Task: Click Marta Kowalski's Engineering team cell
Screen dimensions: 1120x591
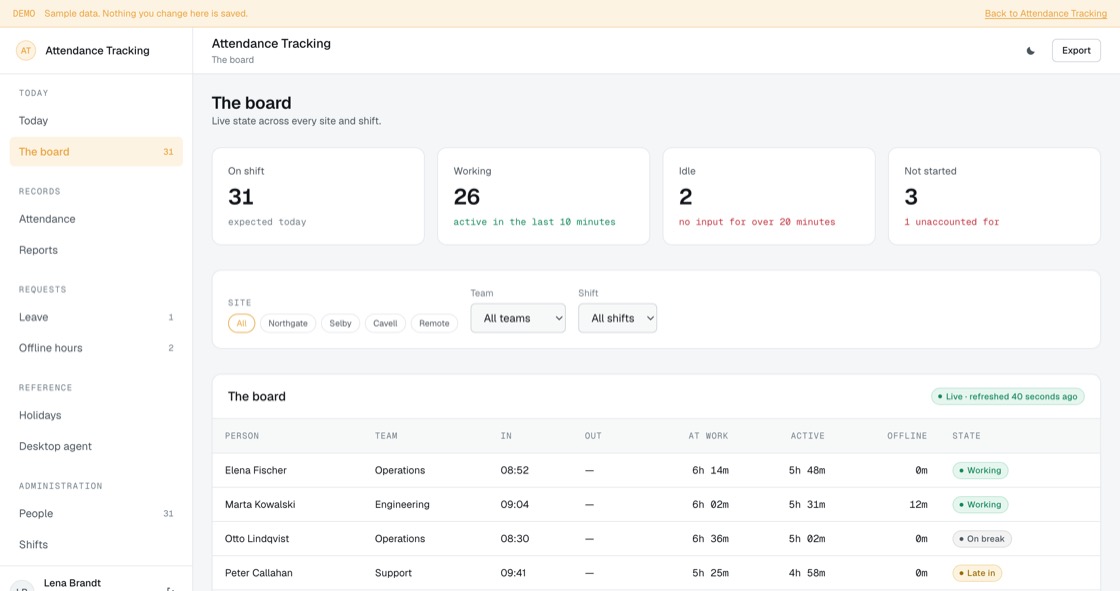Action: tap(402, 505)
